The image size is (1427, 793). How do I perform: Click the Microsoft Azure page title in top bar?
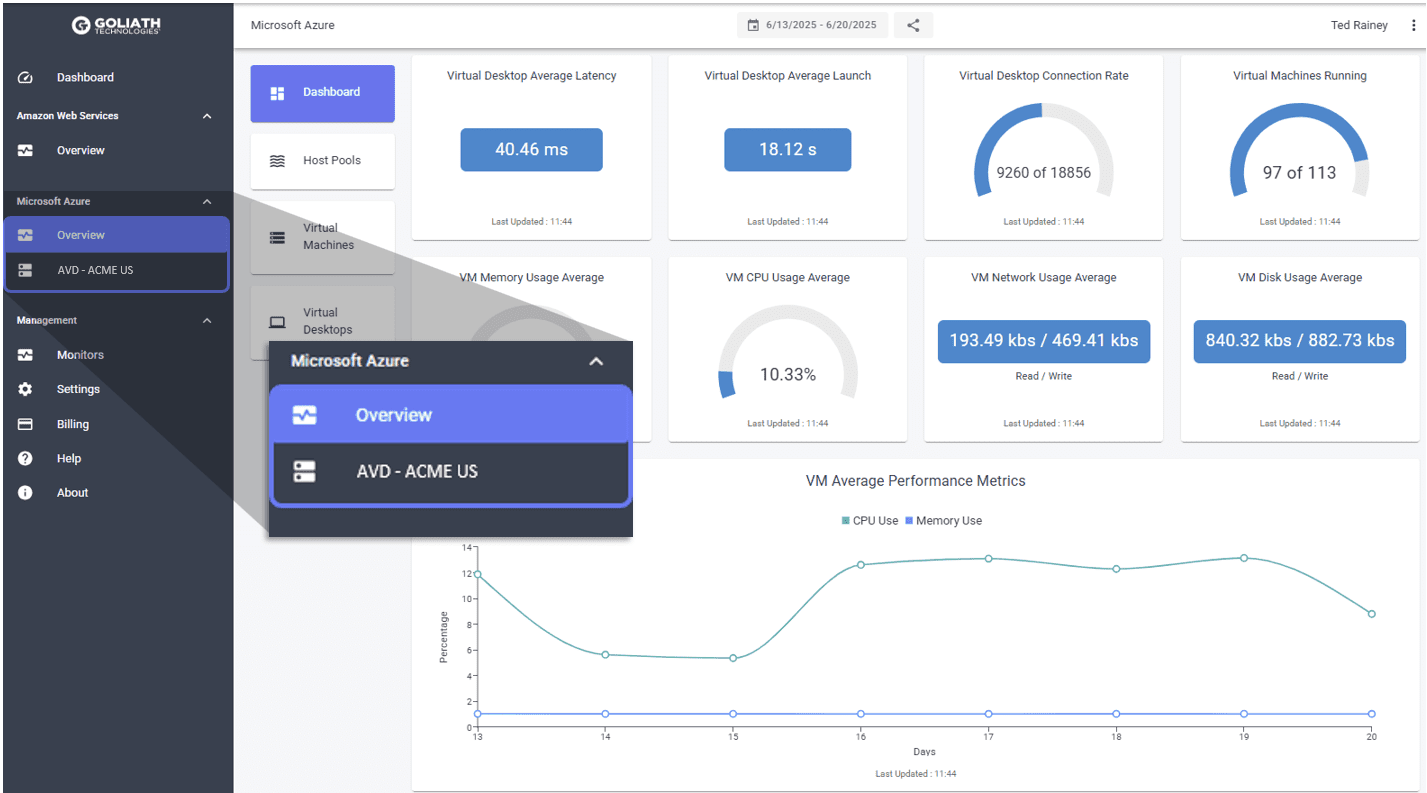pyautogui.click(x=293, y=25)
